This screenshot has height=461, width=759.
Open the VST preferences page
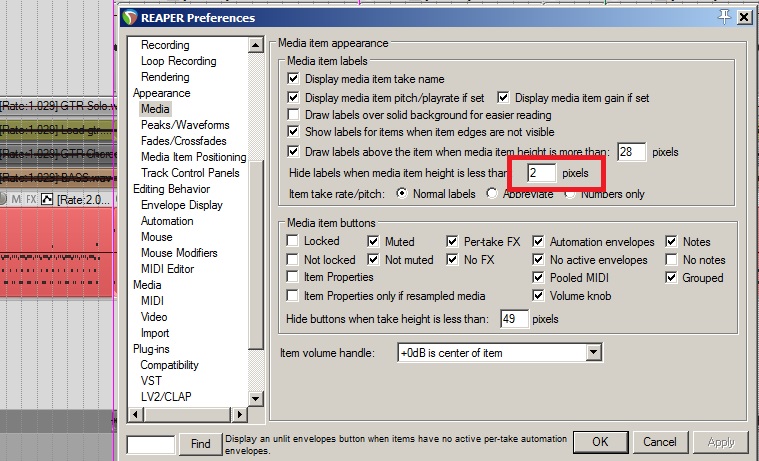[151, 381]
